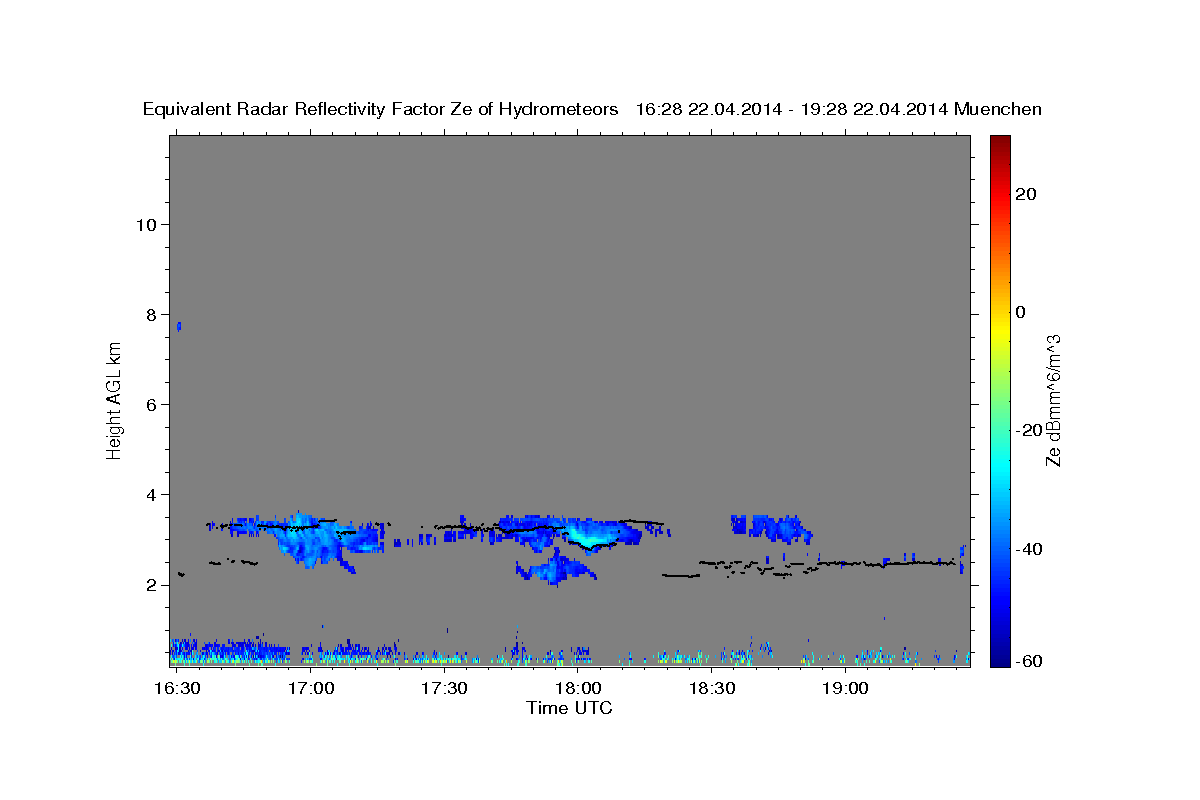The width and height of the screenshot is (1200, 800).
Task: Click the '2' height tick label
Action: coord(152,585)
